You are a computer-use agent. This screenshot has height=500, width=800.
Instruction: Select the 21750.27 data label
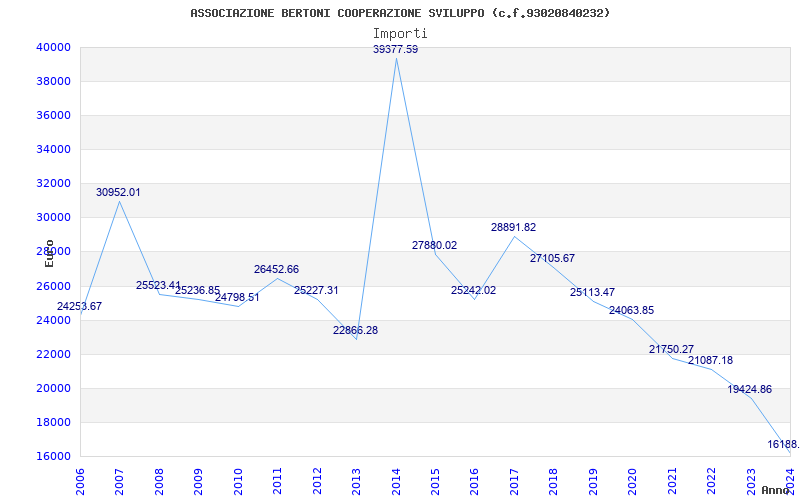(671, 349)
